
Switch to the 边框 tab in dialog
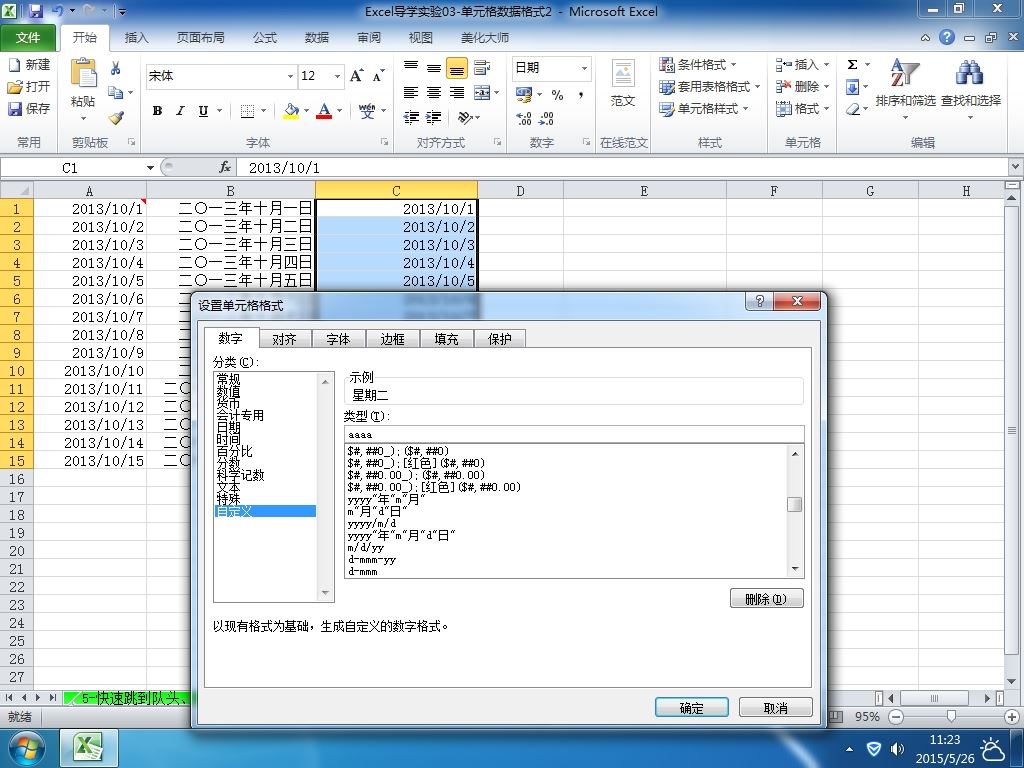pyautogui.click(x=392, y=339)
